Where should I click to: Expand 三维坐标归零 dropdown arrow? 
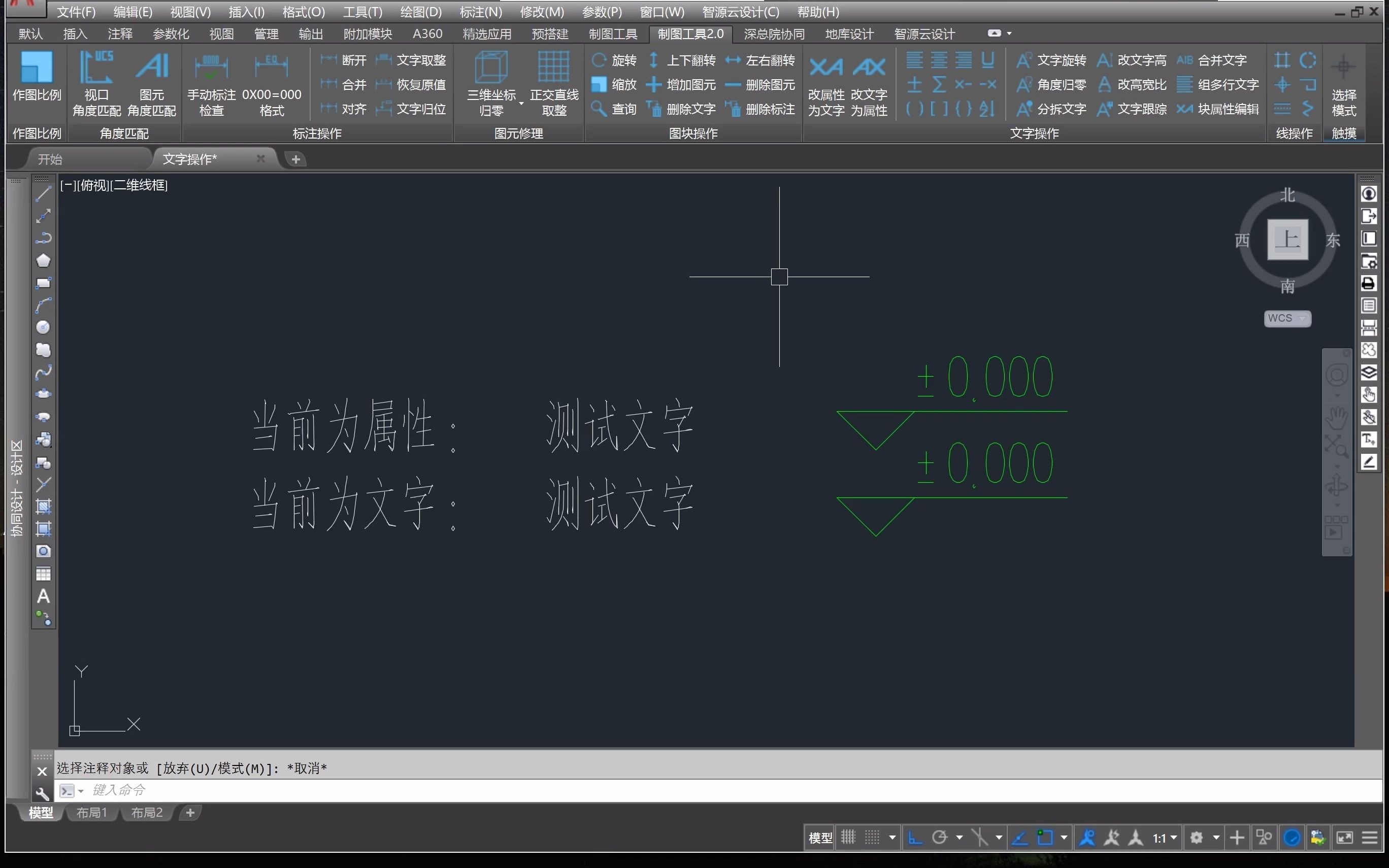click(x=521, y=104)
